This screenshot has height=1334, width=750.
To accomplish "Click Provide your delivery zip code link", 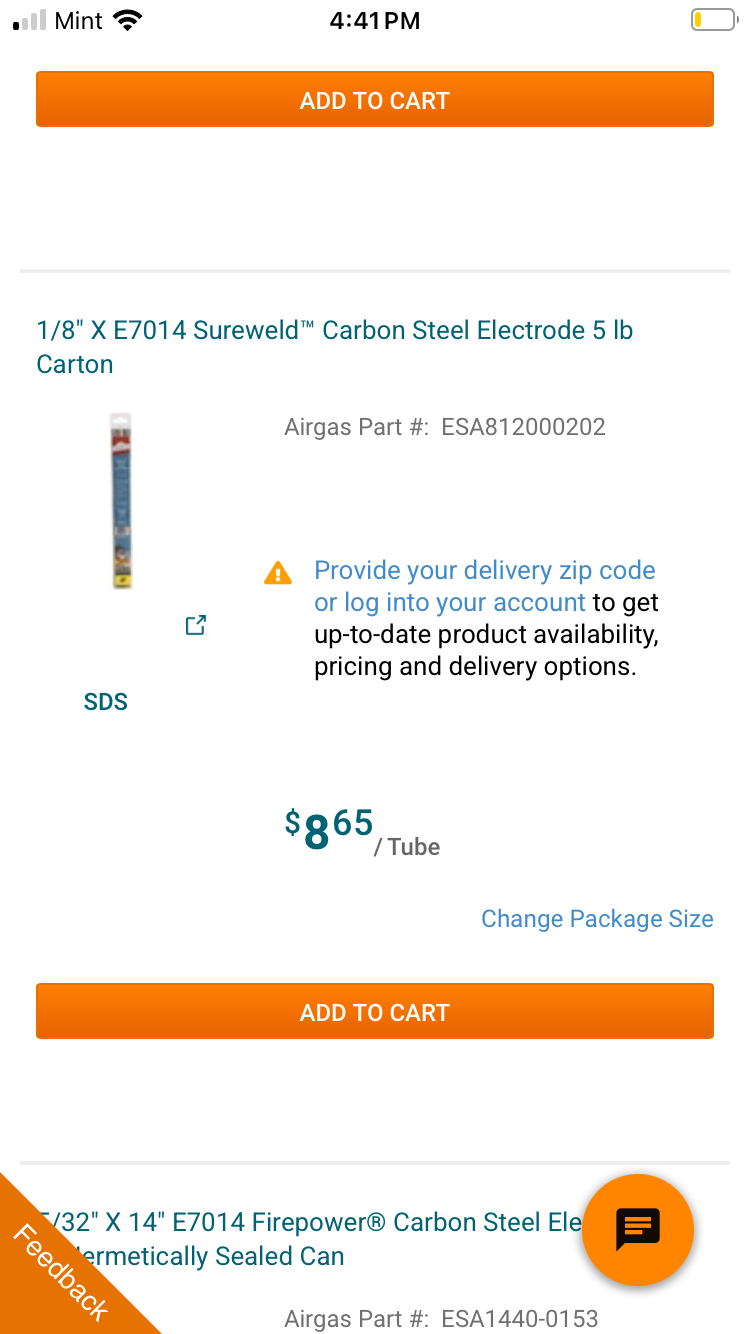I will [x=484, y=571].
